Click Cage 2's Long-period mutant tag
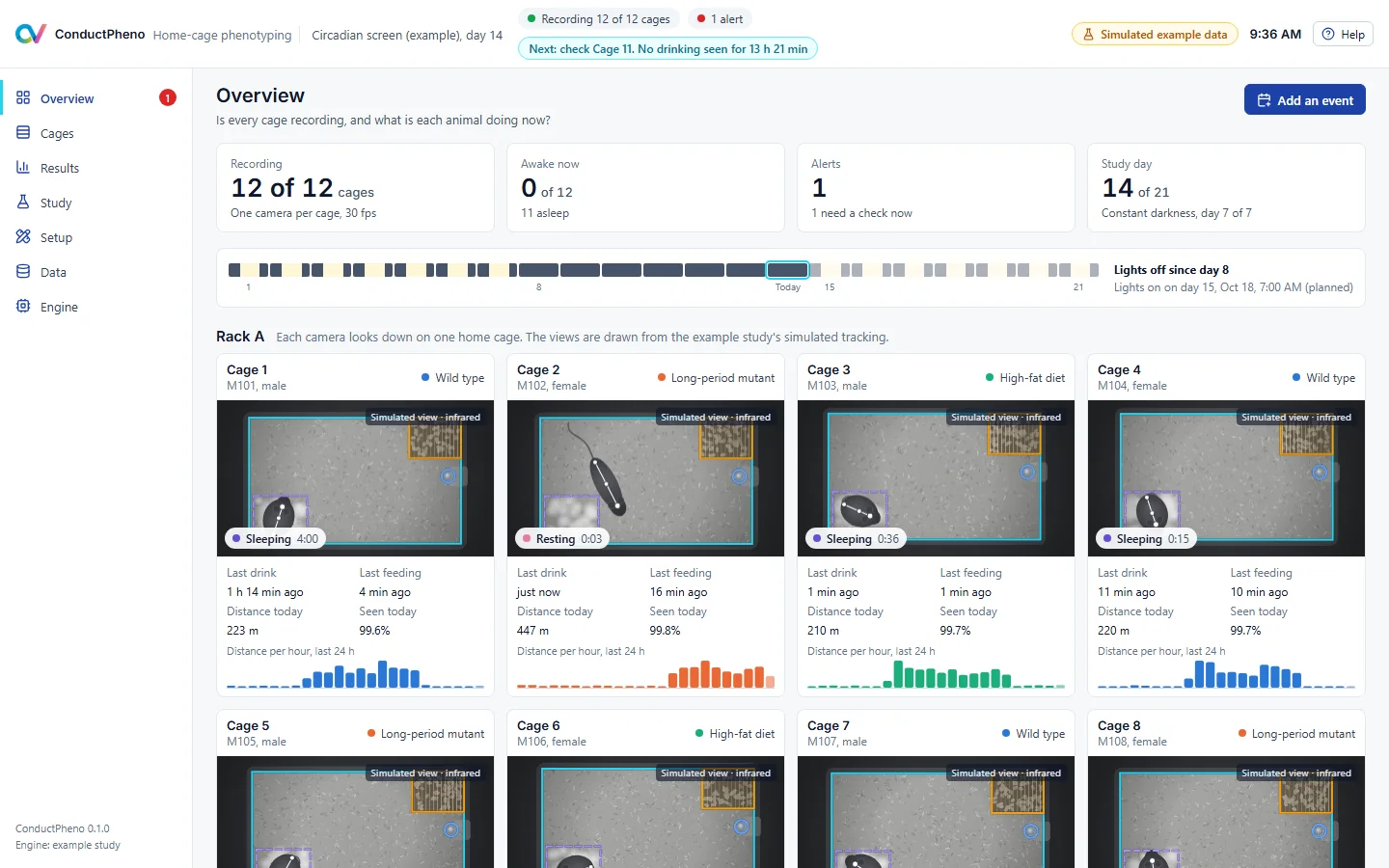Image resolution: width=1389 pixels, height=868 pixels. tap(716, 378)
